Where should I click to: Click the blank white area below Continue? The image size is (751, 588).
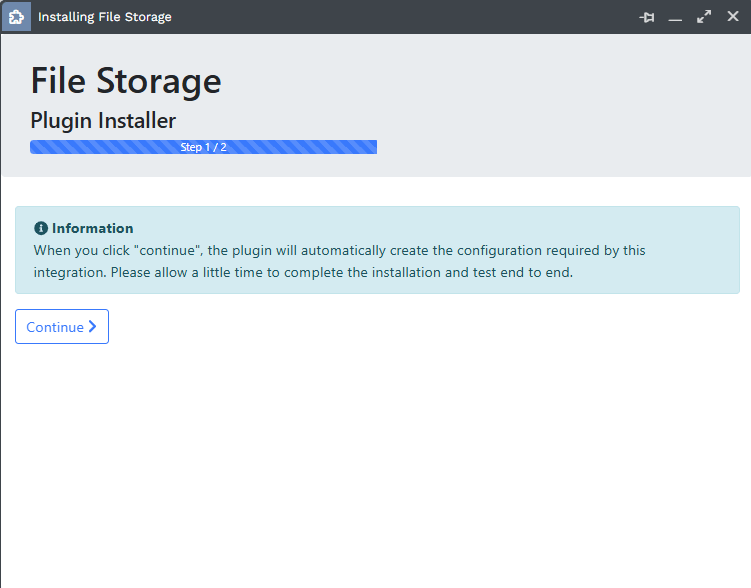pyautogui.click(x=375, y=460)
